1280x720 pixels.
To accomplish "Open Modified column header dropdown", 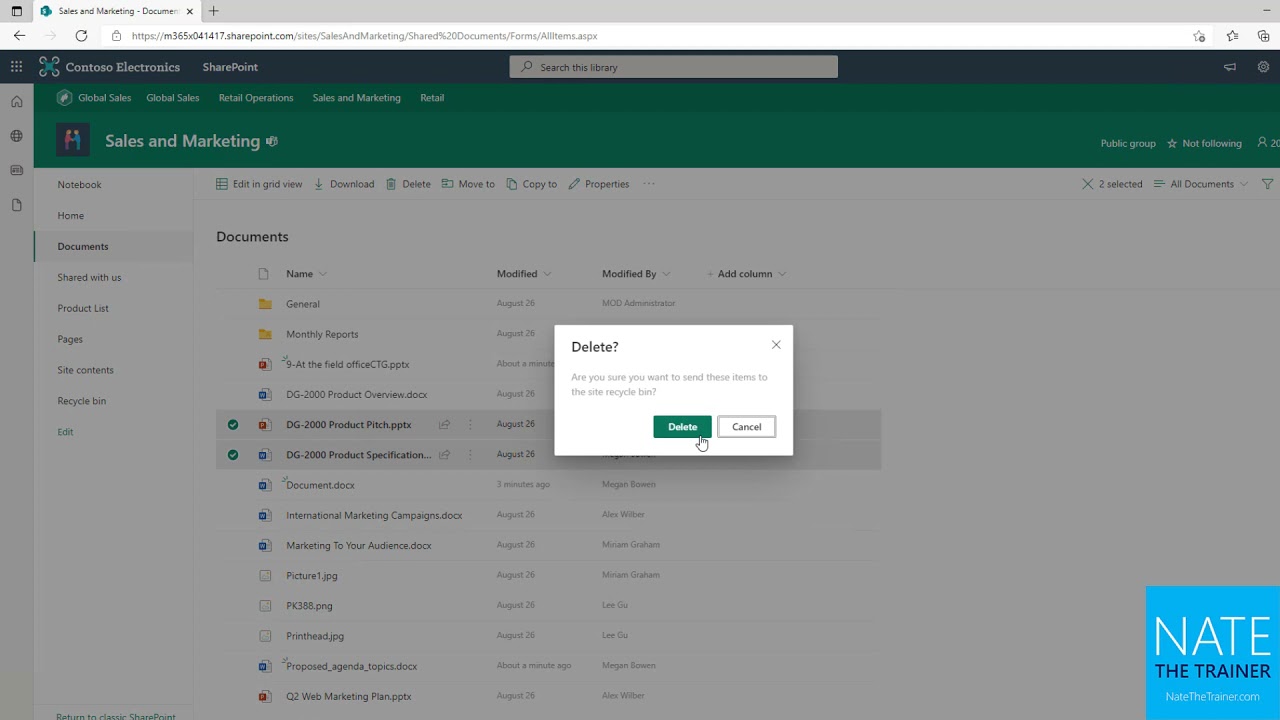I will click(524, 274).
